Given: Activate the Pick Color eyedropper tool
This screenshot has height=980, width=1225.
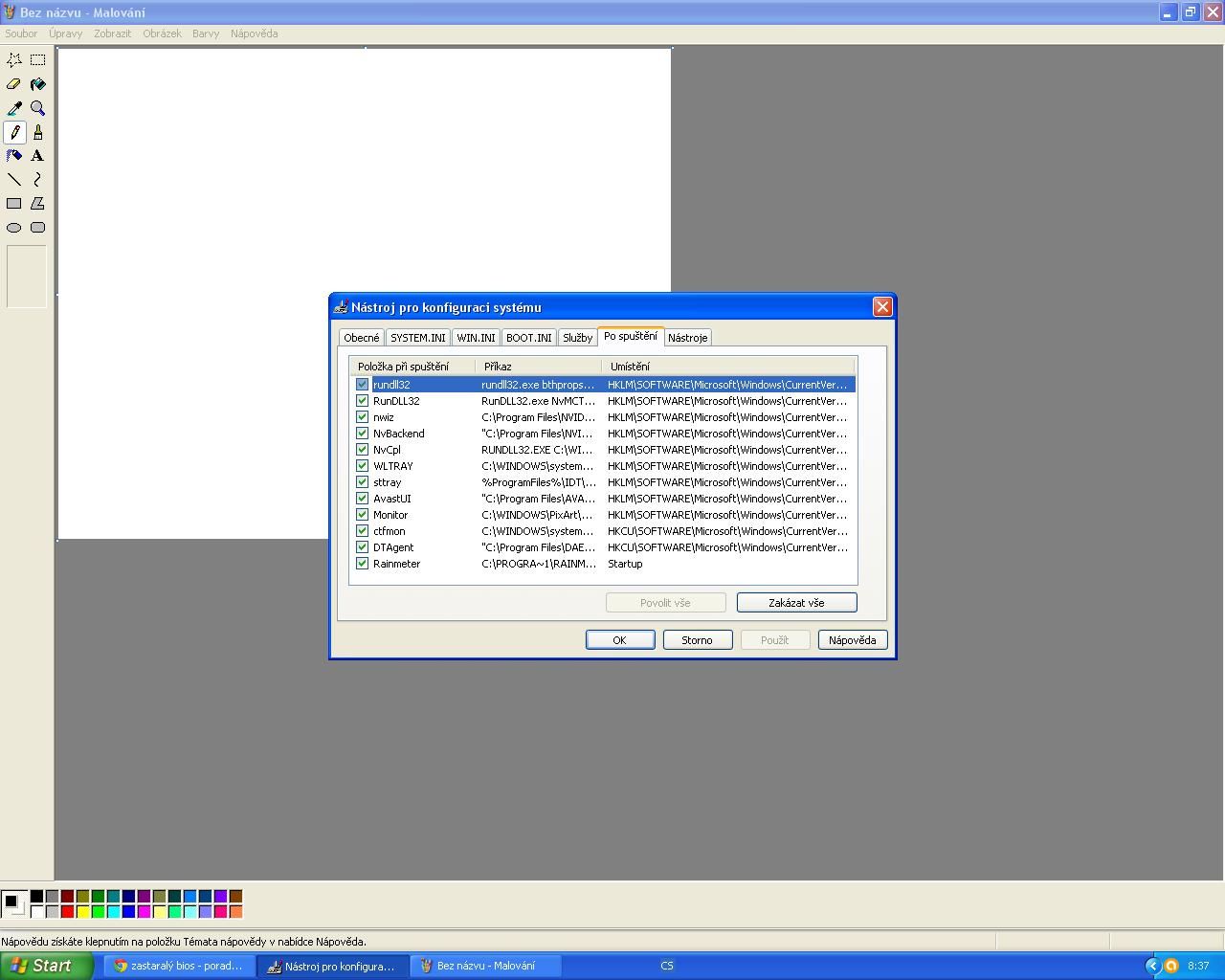Looking at the screenshot, I should point(14,108).
